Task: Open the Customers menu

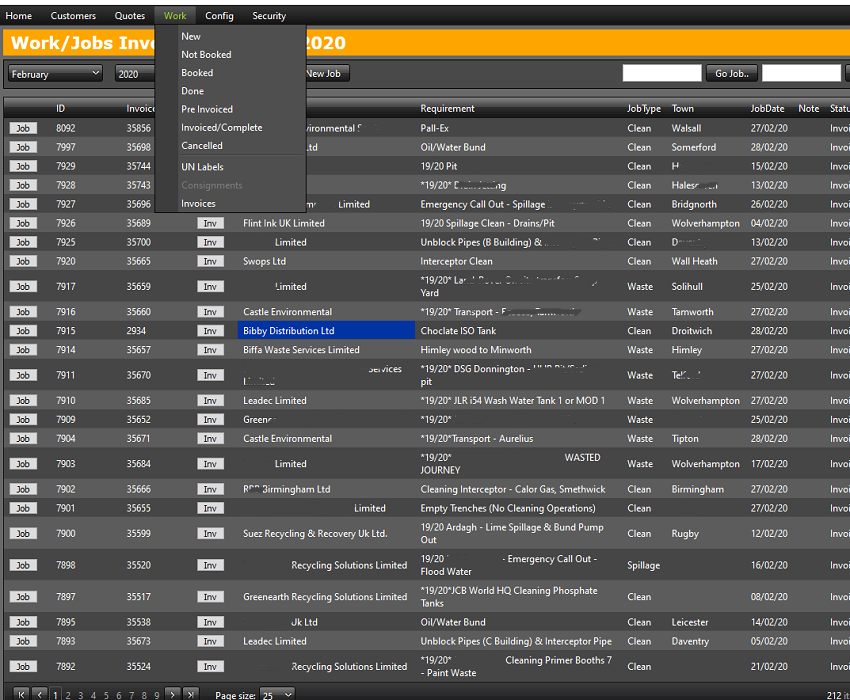Action: (73, 16)
